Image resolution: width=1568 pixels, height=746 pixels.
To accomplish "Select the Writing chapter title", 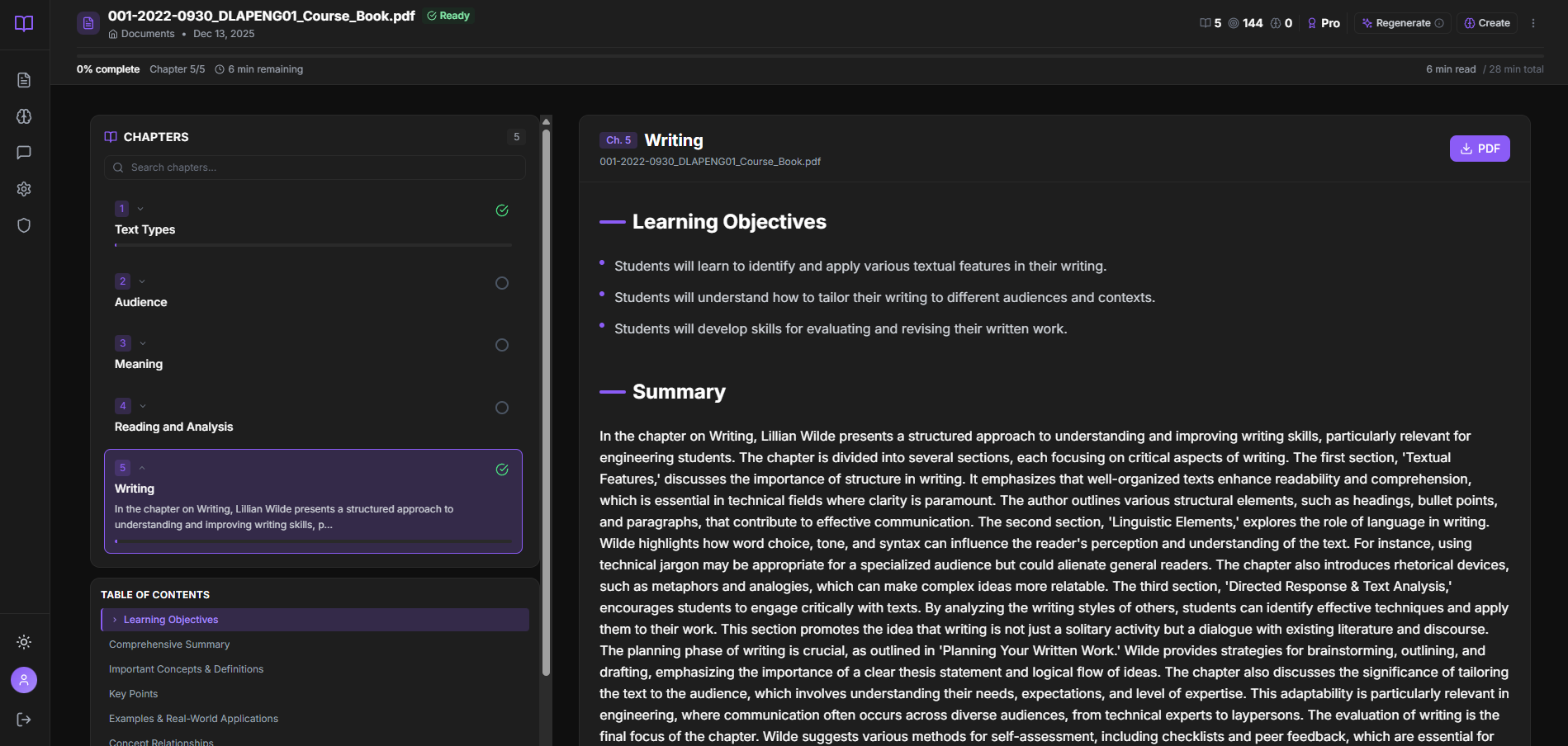I will (135, 489).
